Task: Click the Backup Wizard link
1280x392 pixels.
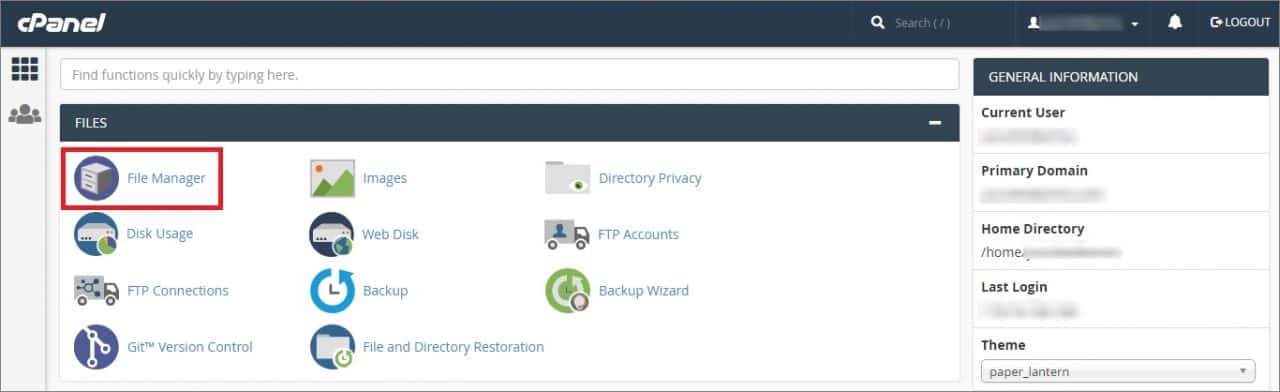Action: (x=644, y=290)
